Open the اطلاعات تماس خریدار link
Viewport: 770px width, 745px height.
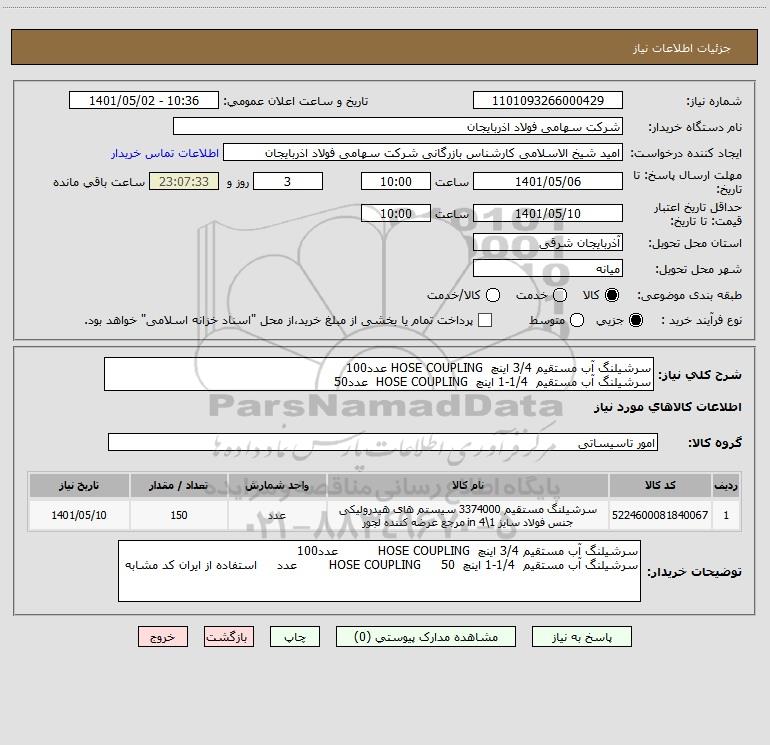click(165, 153)
